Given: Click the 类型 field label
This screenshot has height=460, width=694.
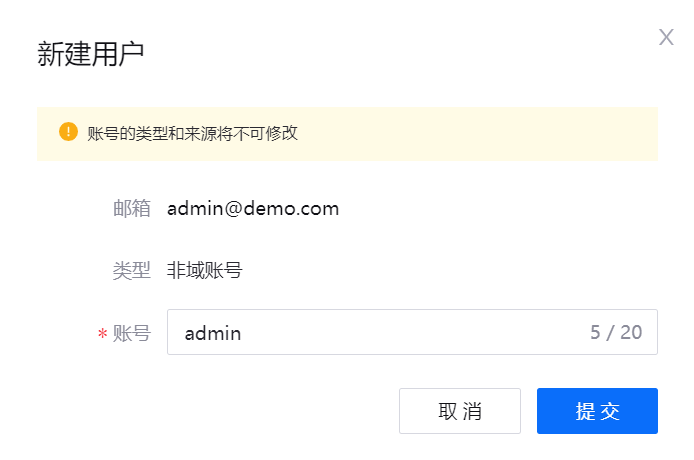Looking at the screenshot, I should (131, 271).
